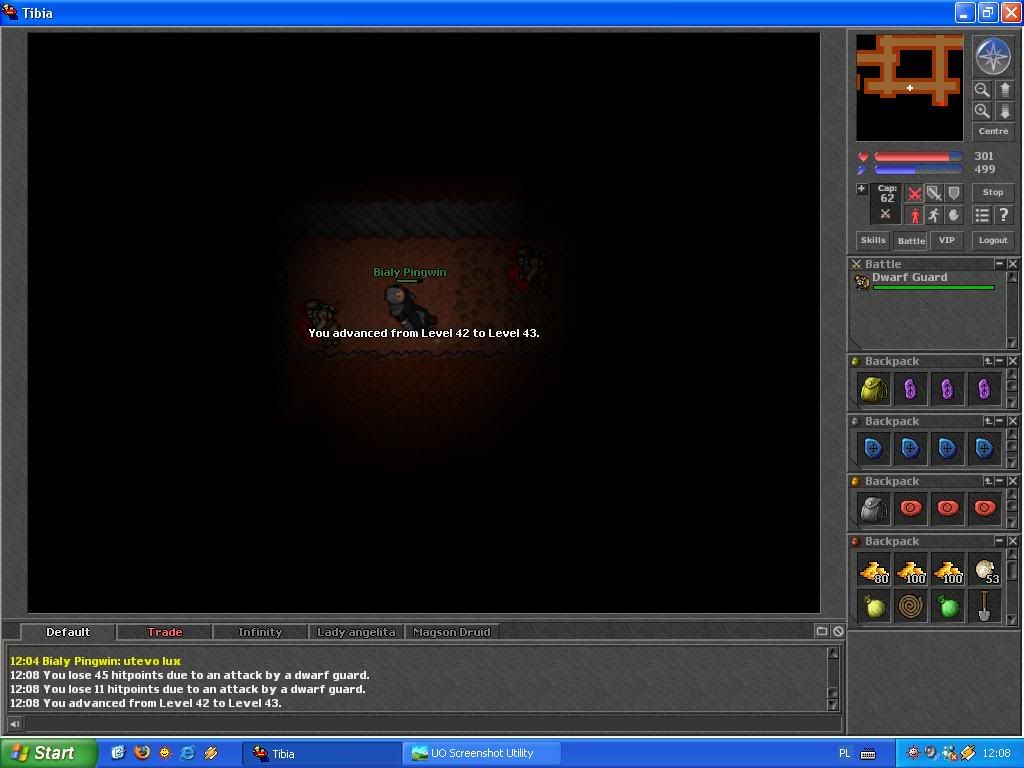Screen dimensions: 1024x768
Task: Launch Internet Explorer from quick launch
Action: click(187, 752)
